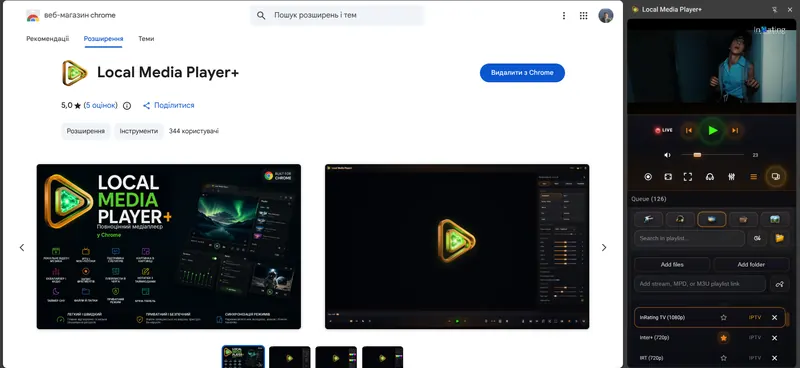Favorite InRating TV (1080p) with its star
Screen dimensions: 800x368
click(723, 317)
